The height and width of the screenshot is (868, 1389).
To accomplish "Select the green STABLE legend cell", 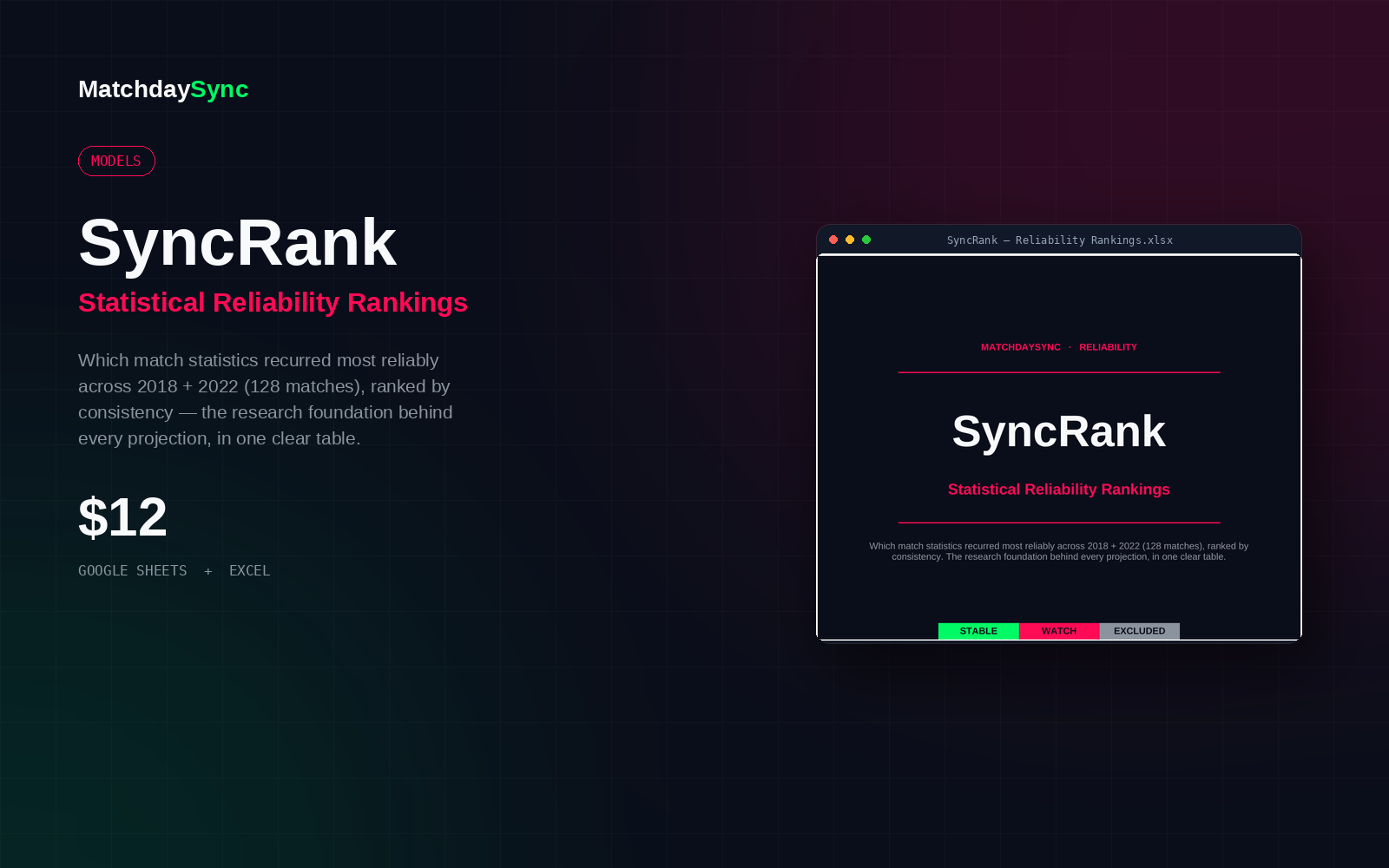I will point(978,631).
